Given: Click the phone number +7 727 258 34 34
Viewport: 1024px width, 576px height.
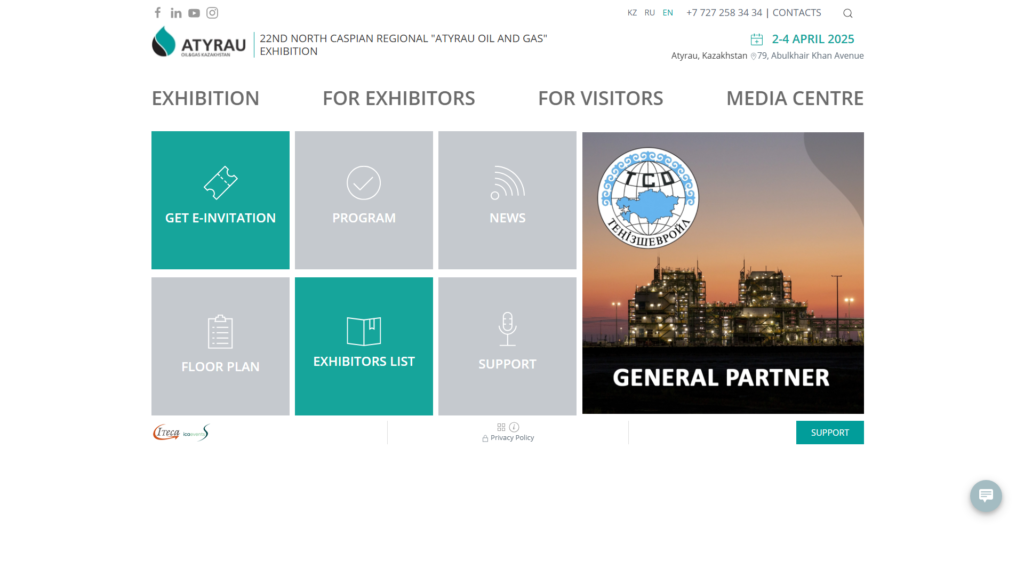Looking at the screenshot, I should [724, 12].
